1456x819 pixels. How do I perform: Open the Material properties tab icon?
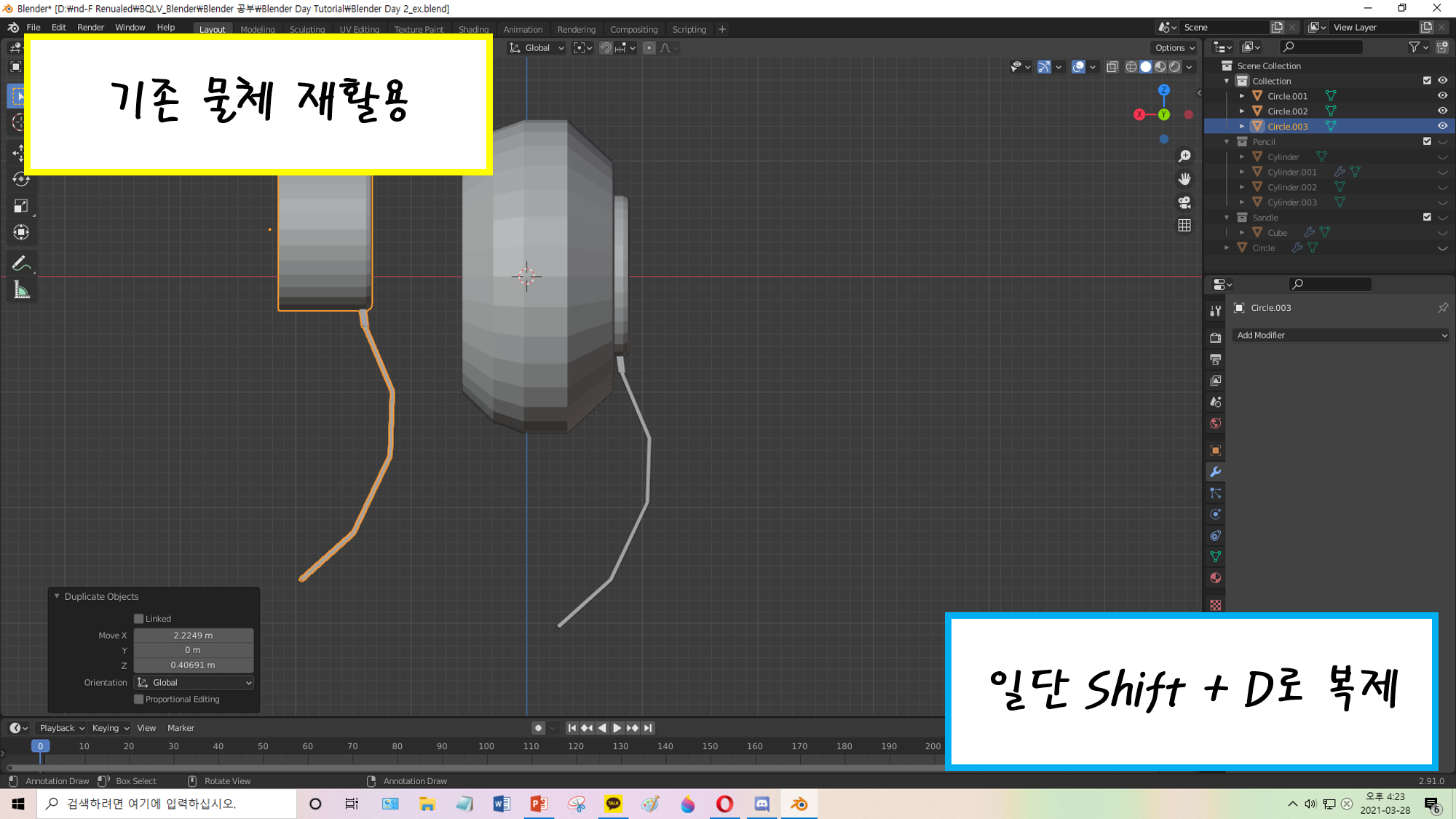tap(1215, 578)
